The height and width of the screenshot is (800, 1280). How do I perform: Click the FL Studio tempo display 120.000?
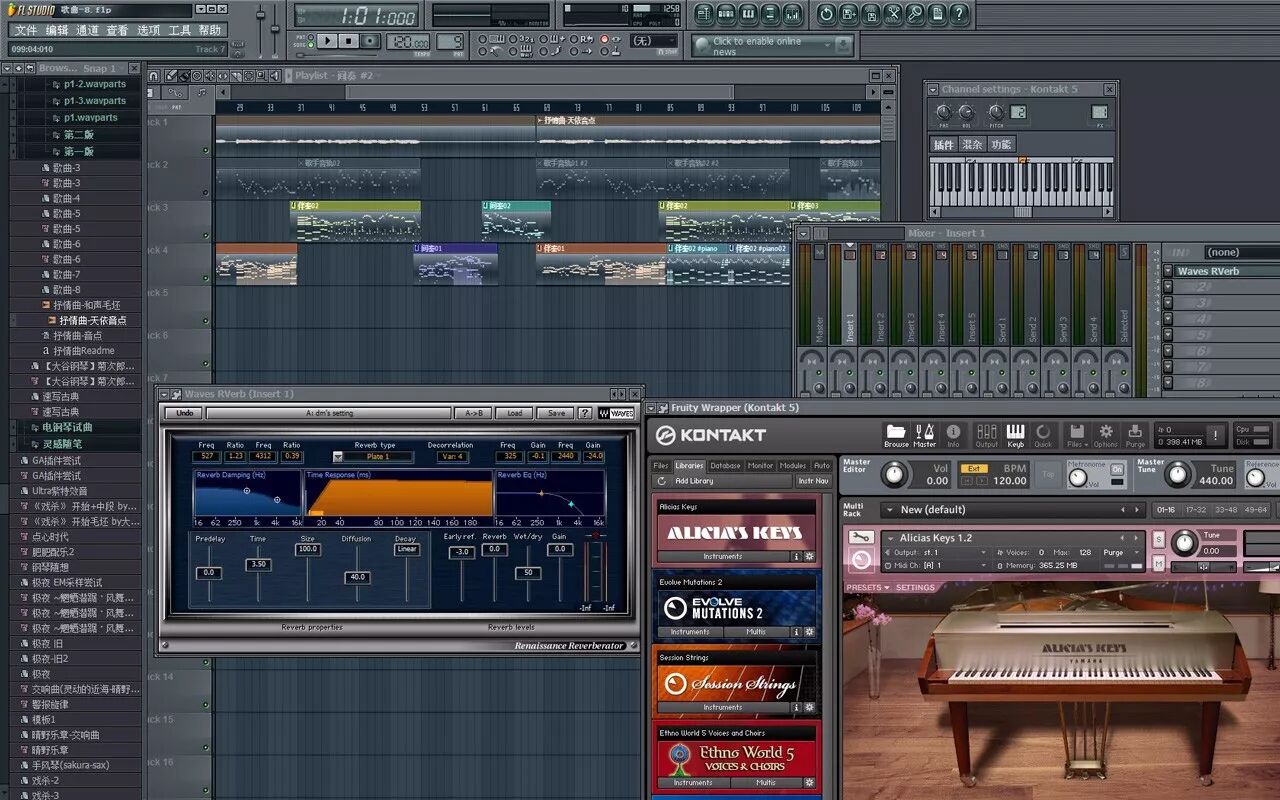pyautogui.click(x=406, y=41)
